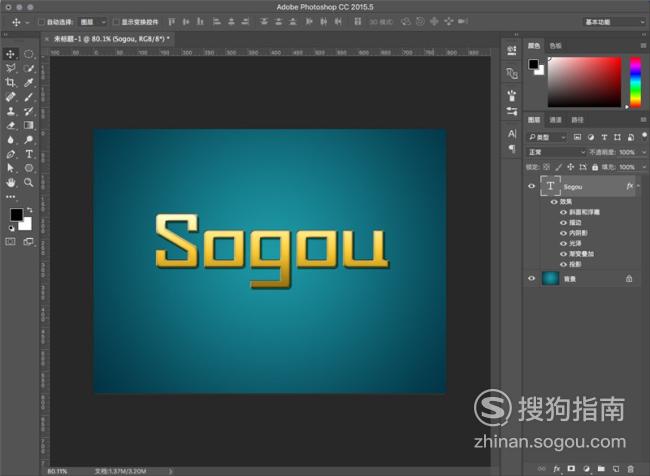Open the Brush Presets panel icon

512,96
